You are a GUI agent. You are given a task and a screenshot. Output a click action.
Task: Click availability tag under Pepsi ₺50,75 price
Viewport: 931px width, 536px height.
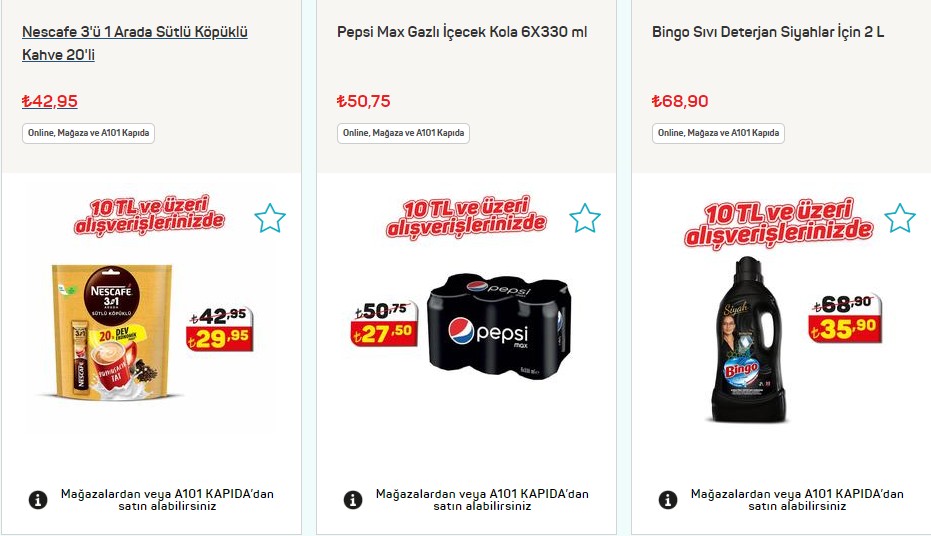coord(403,133)
